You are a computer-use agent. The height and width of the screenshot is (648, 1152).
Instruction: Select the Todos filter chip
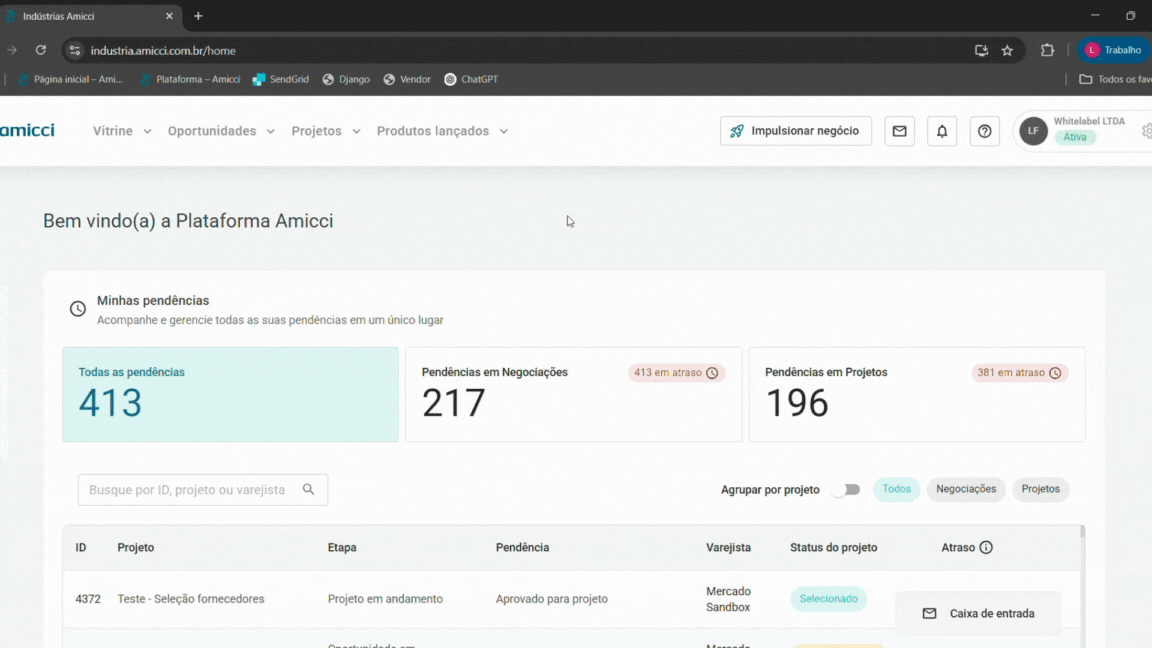point(896,490)
